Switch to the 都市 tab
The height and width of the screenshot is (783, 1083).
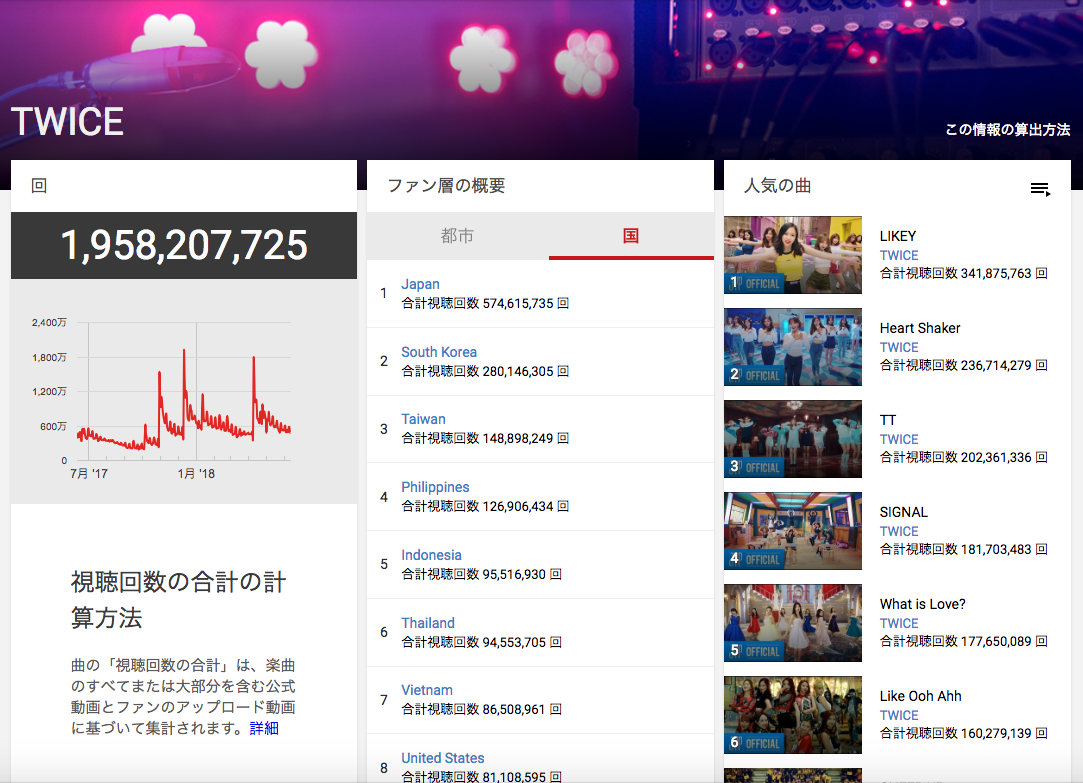pyautogui.click(x=457, y=236)
